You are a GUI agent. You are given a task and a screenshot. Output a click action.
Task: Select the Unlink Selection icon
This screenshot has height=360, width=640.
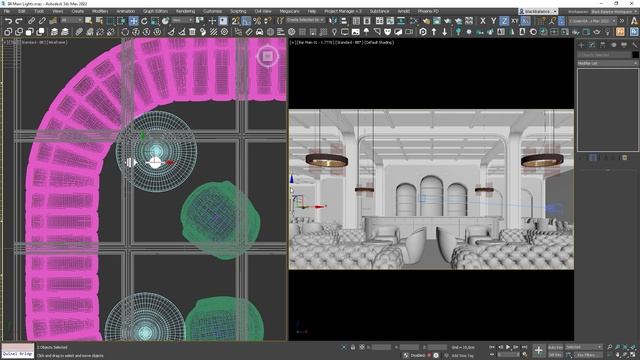click(42, 21)
